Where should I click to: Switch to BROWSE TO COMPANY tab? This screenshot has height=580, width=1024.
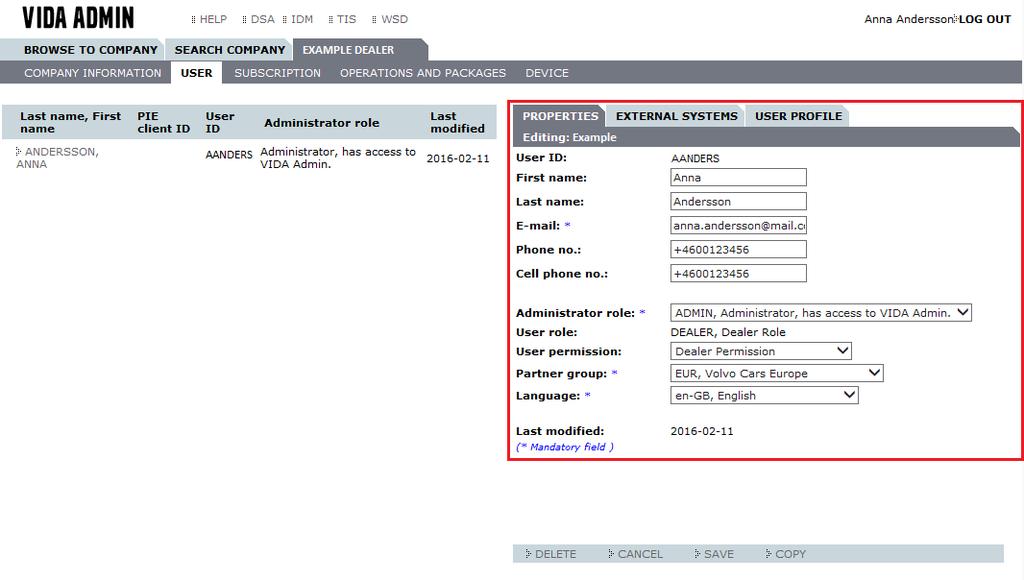point(91,50)
